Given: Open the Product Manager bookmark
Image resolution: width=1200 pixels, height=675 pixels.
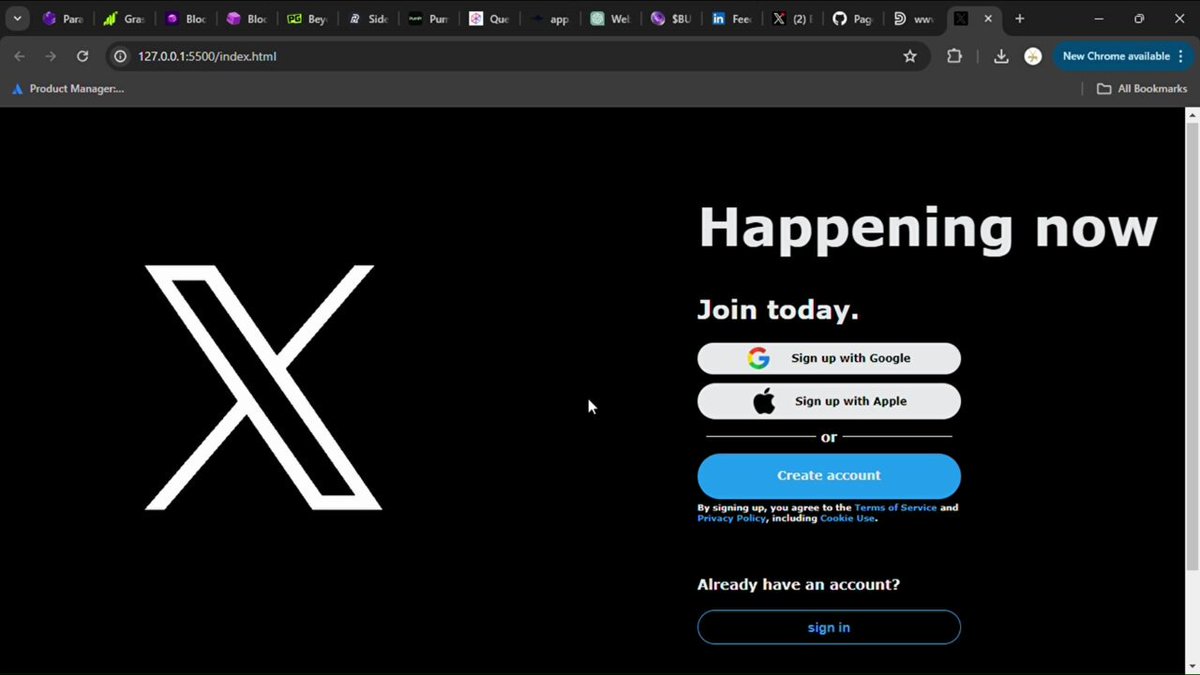Looking at the screenshot, I should pyautogui.click(x=68, y=88).
